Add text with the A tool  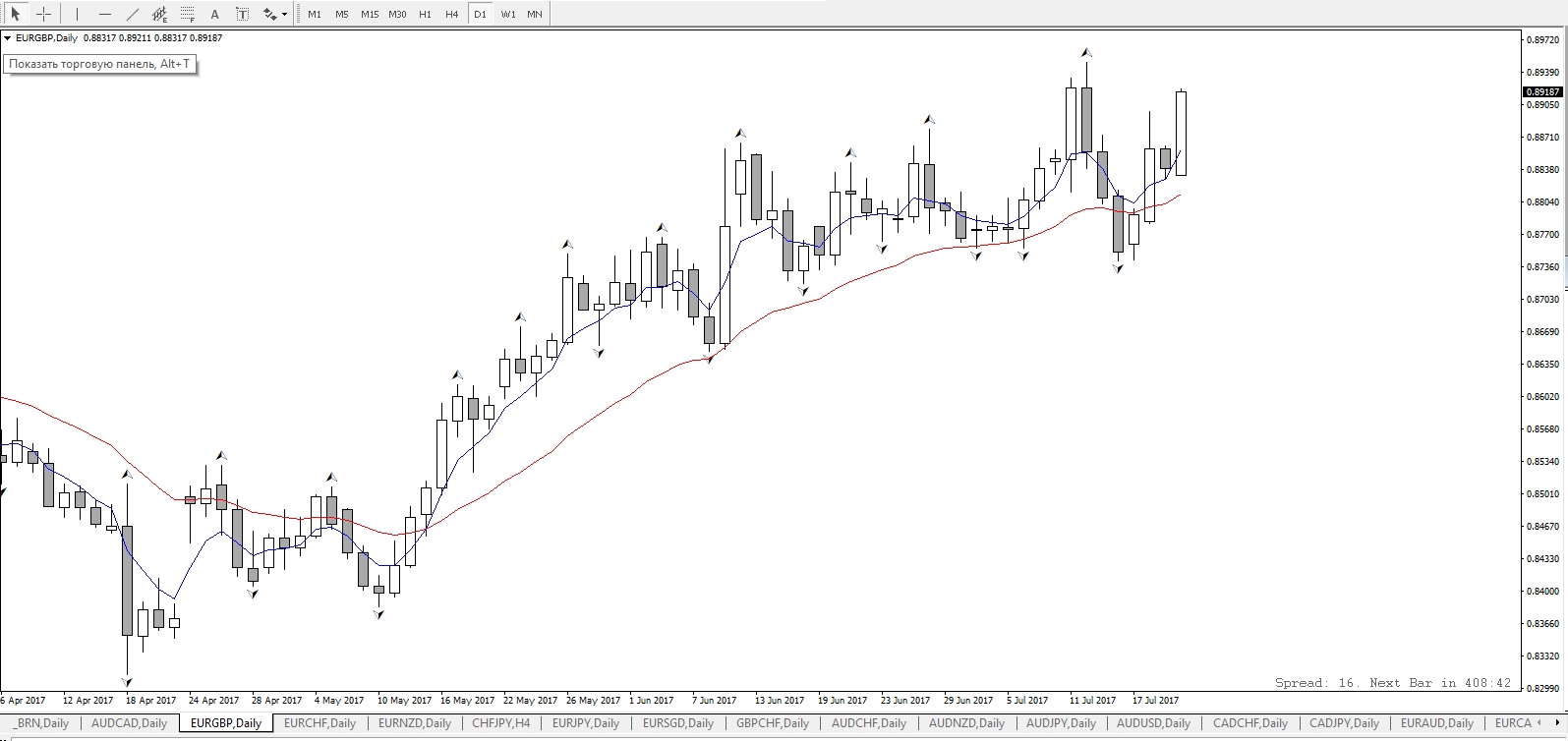215,14
